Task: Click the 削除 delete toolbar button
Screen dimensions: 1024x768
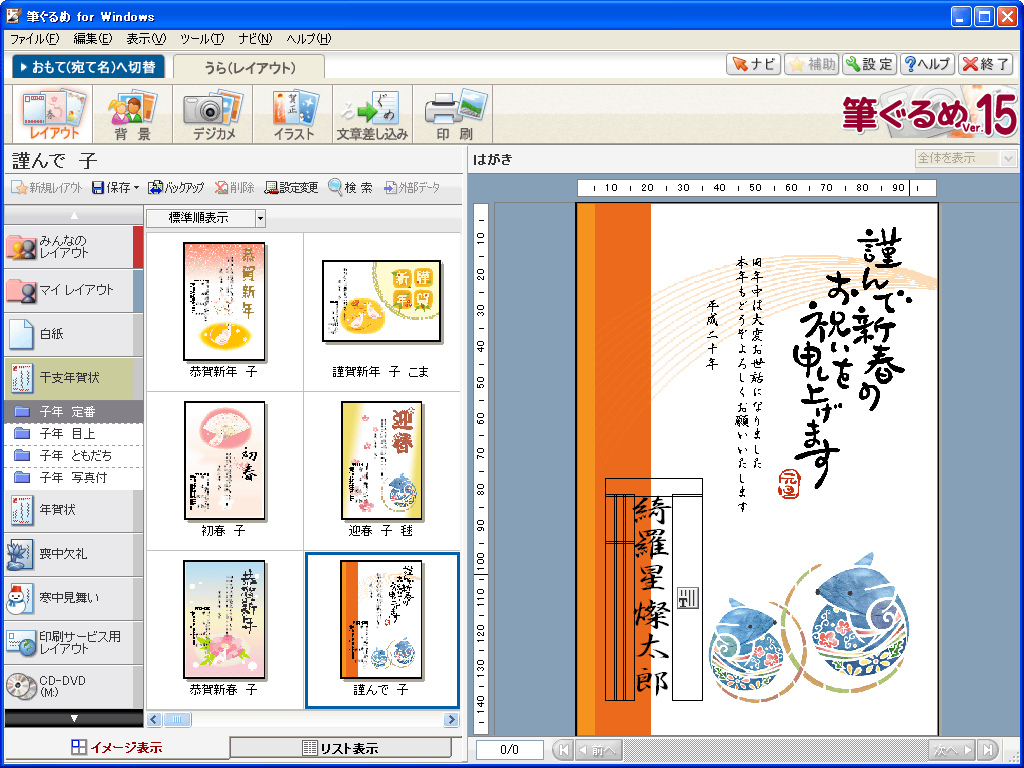Action: (x=234, y=188)
